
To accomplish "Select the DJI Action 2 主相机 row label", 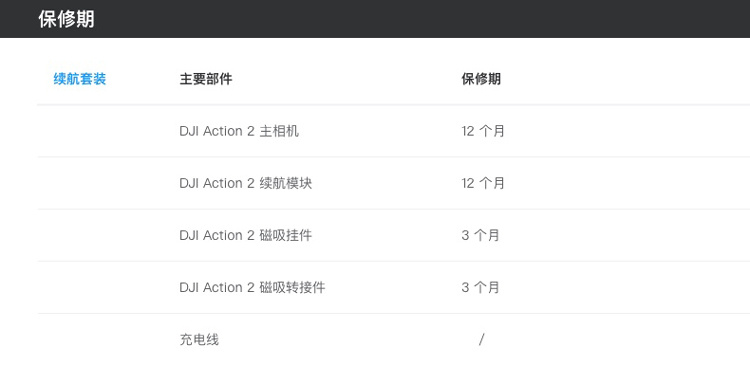I will 239,131.
